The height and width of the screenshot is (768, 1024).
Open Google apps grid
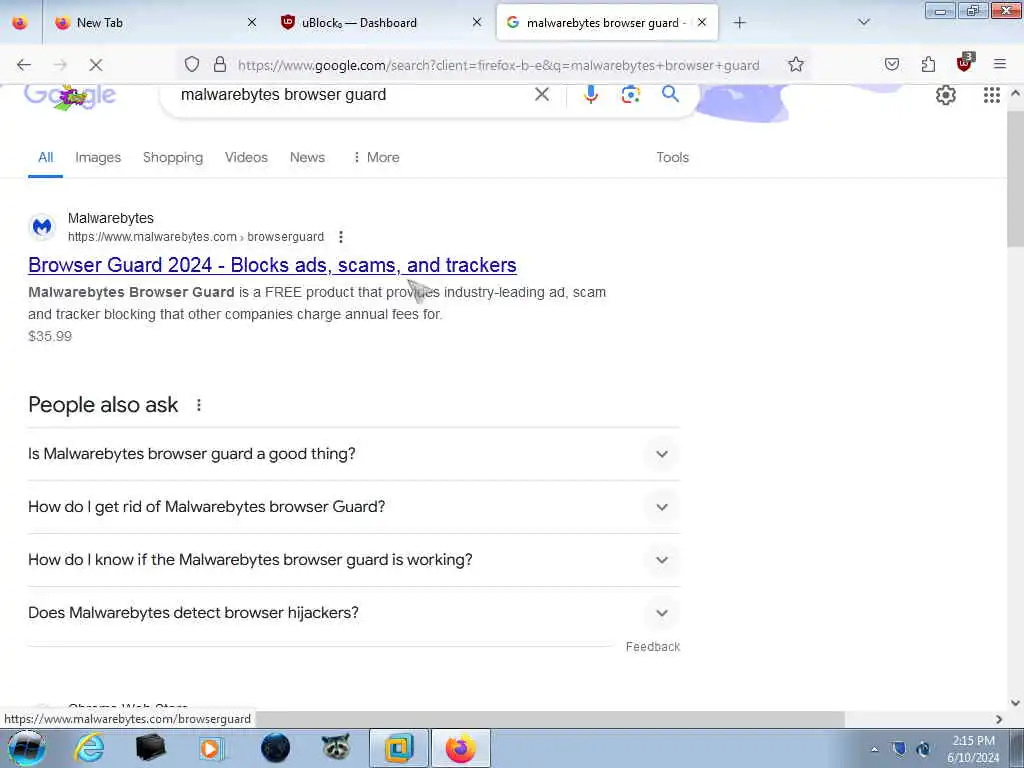pyautogui.click(x=991, y=95)
